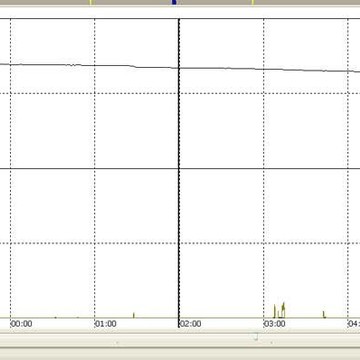Click the trace where it steps down after 01:00

[134, 66]
